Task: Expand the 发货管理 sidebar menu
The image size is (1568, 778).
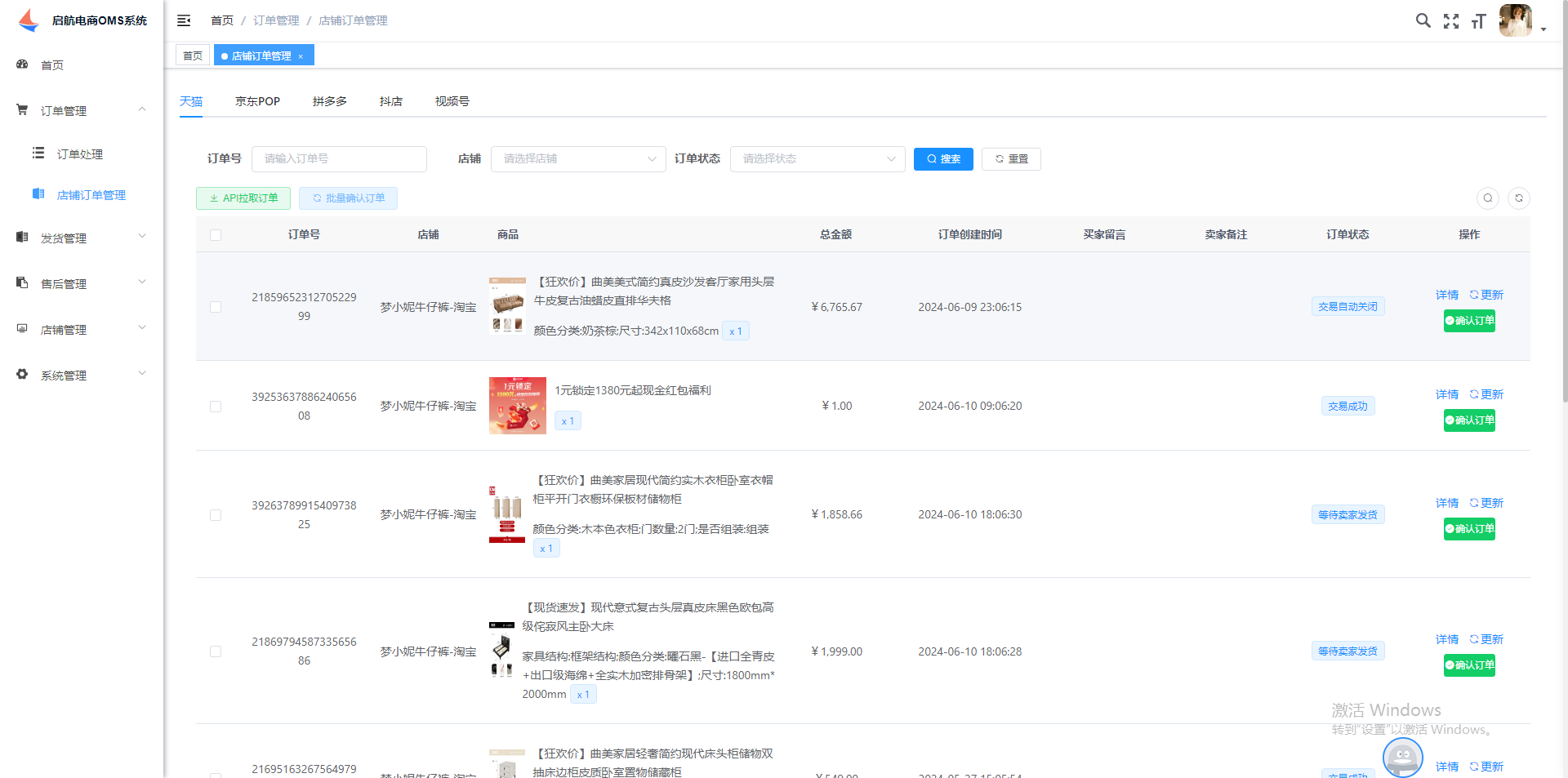Action: pos(82,238)
